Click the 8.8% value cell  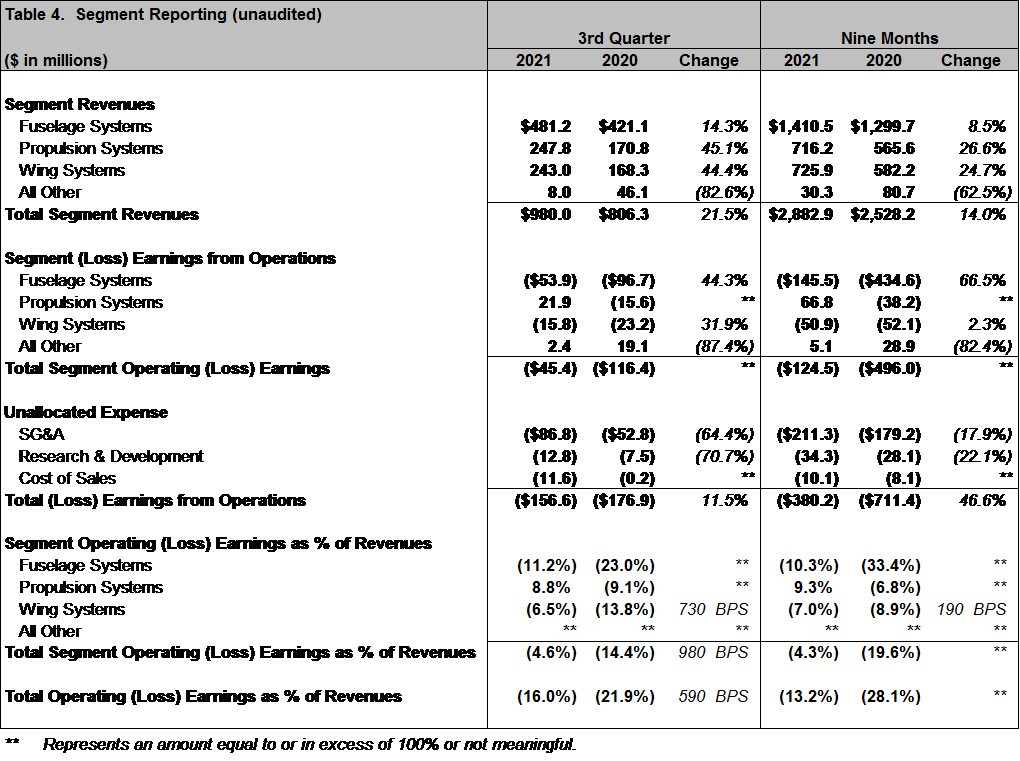click(x=557, y=587)
